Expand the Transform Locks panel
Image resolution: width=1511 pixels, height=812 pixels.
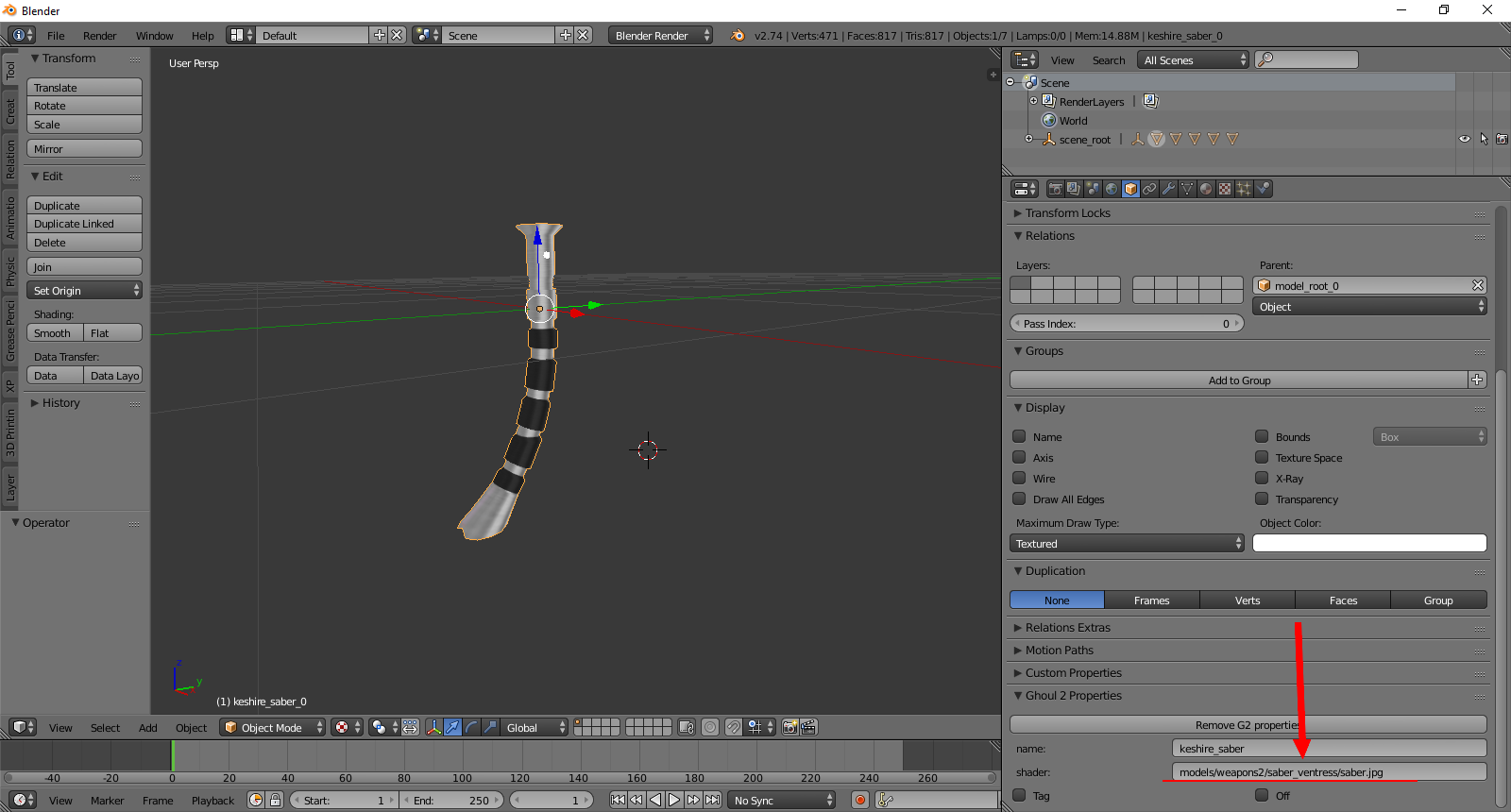tap(1068, 212)
